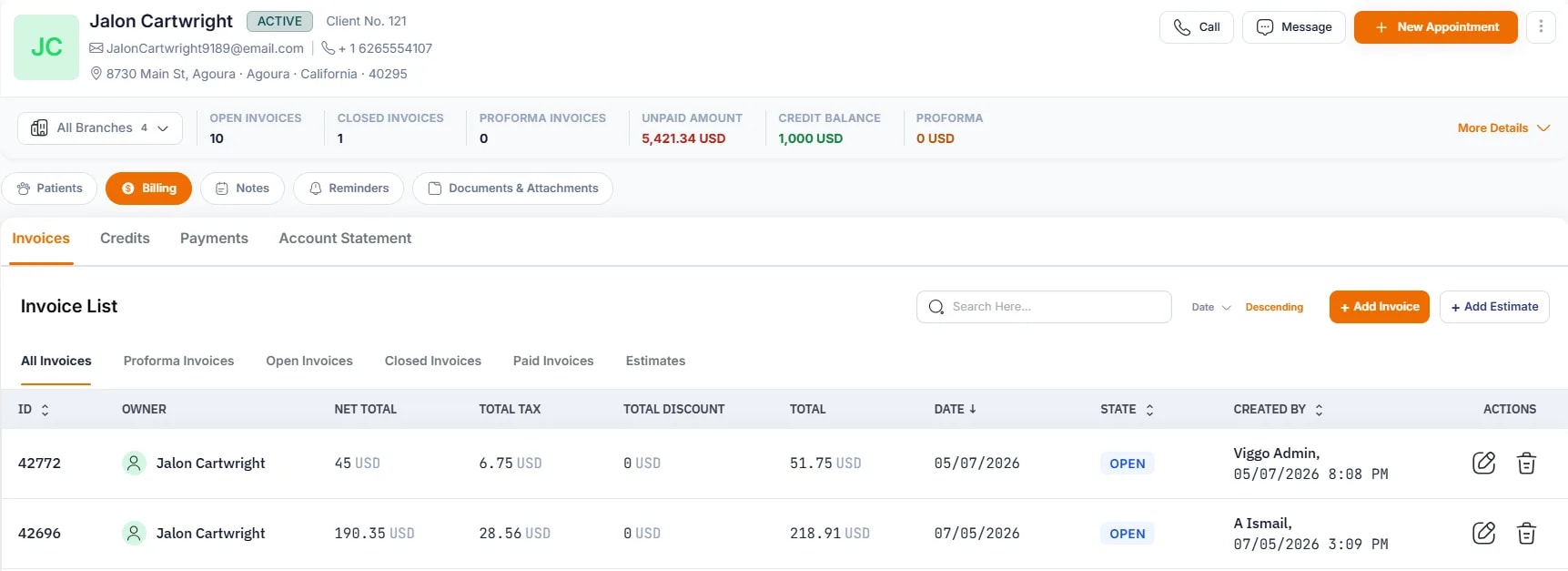Call the client
Screen dimensions: 1568x571
pyautogui.click(x=1196, y=27)
